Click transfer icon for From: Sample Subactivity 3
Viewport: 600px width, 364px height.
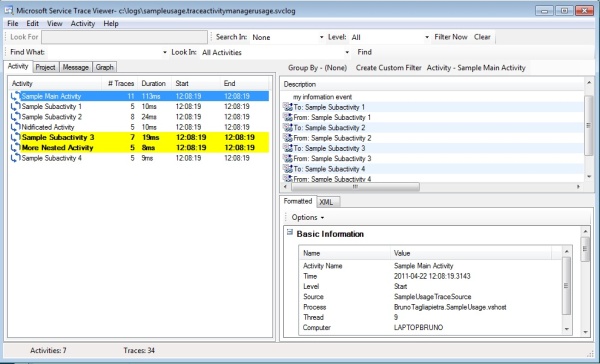(x=287, y=158)
